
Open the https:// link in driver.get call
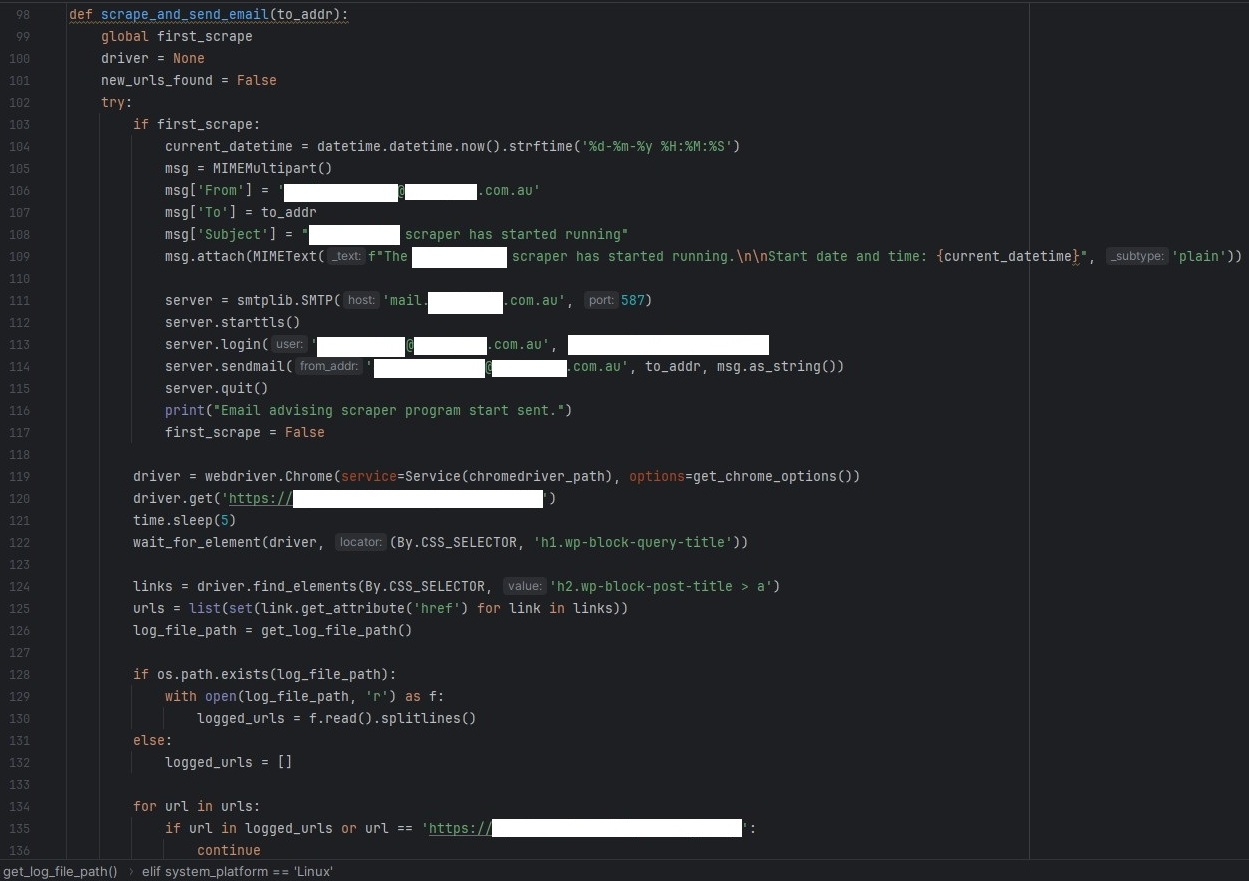261,498
